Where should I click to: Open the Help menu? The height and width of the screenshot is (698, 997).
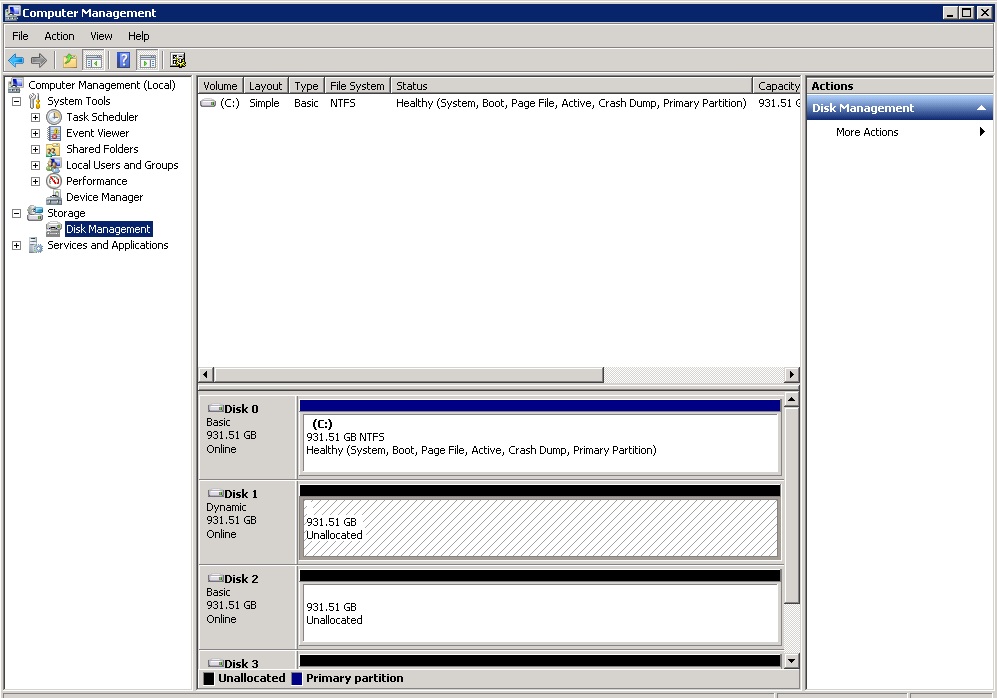click(139, 36)
